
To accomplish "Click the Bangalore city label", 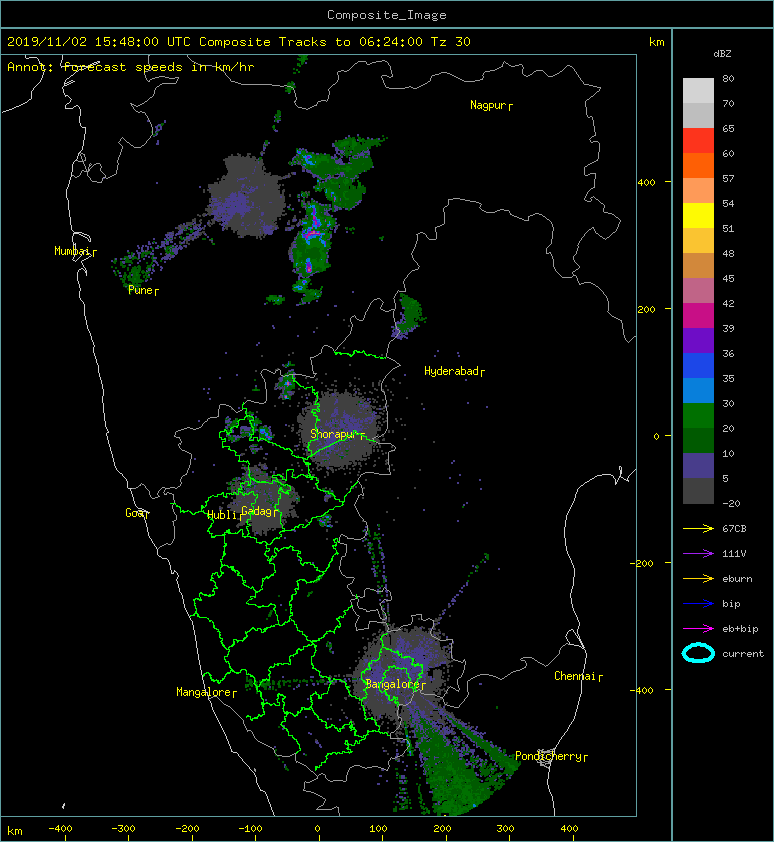I will point(392,684).
